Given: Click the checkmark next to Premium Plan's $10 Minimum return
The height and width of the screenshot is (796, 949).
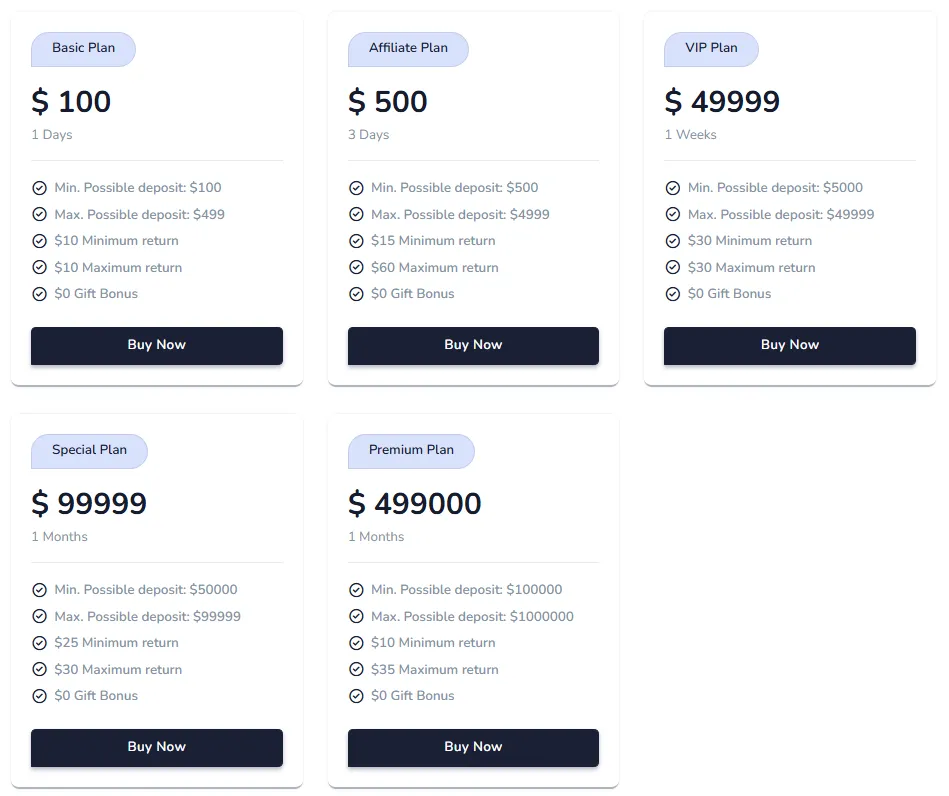Looking at the screenshot, I should [356, 642].
